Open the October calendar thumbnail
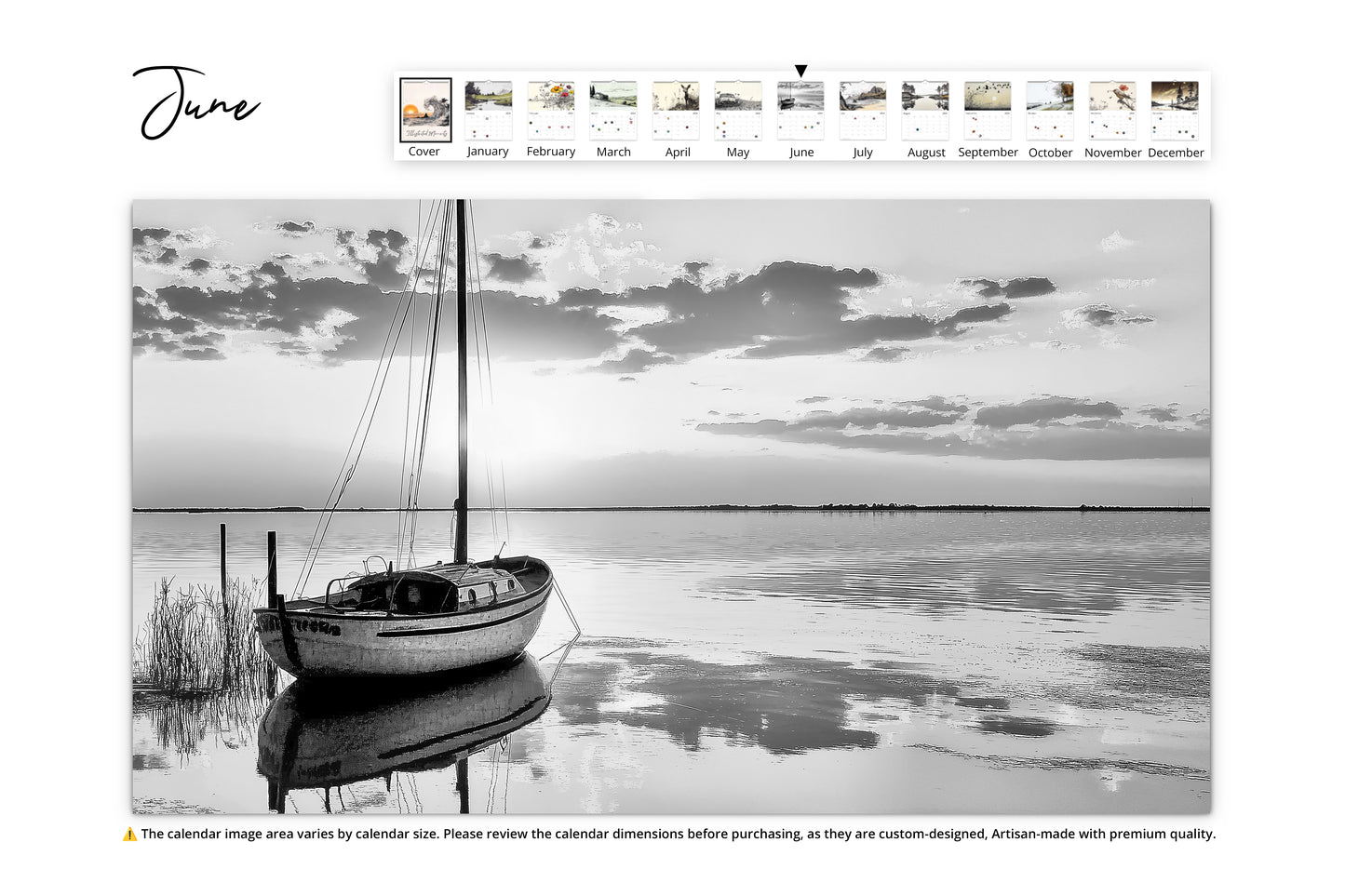 1050,110
